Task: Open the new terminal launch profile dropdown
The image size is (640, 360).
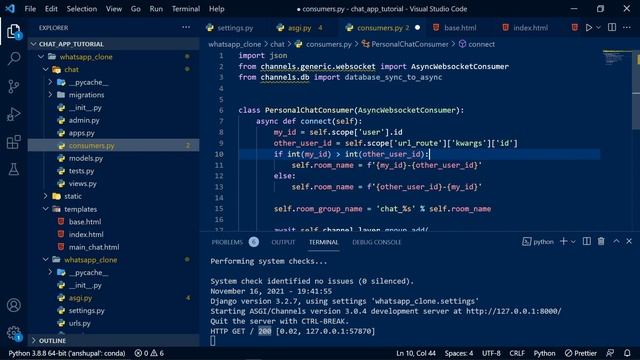Action: pos(573,242)
